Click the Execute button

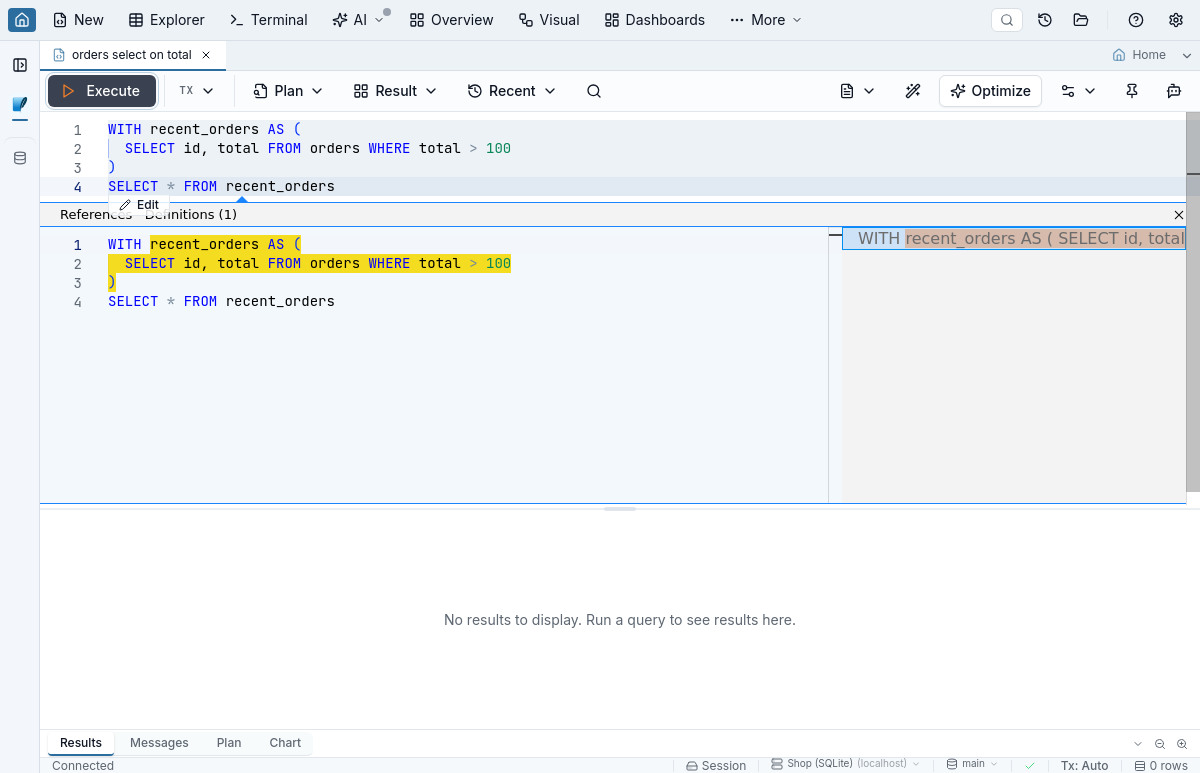102,91
